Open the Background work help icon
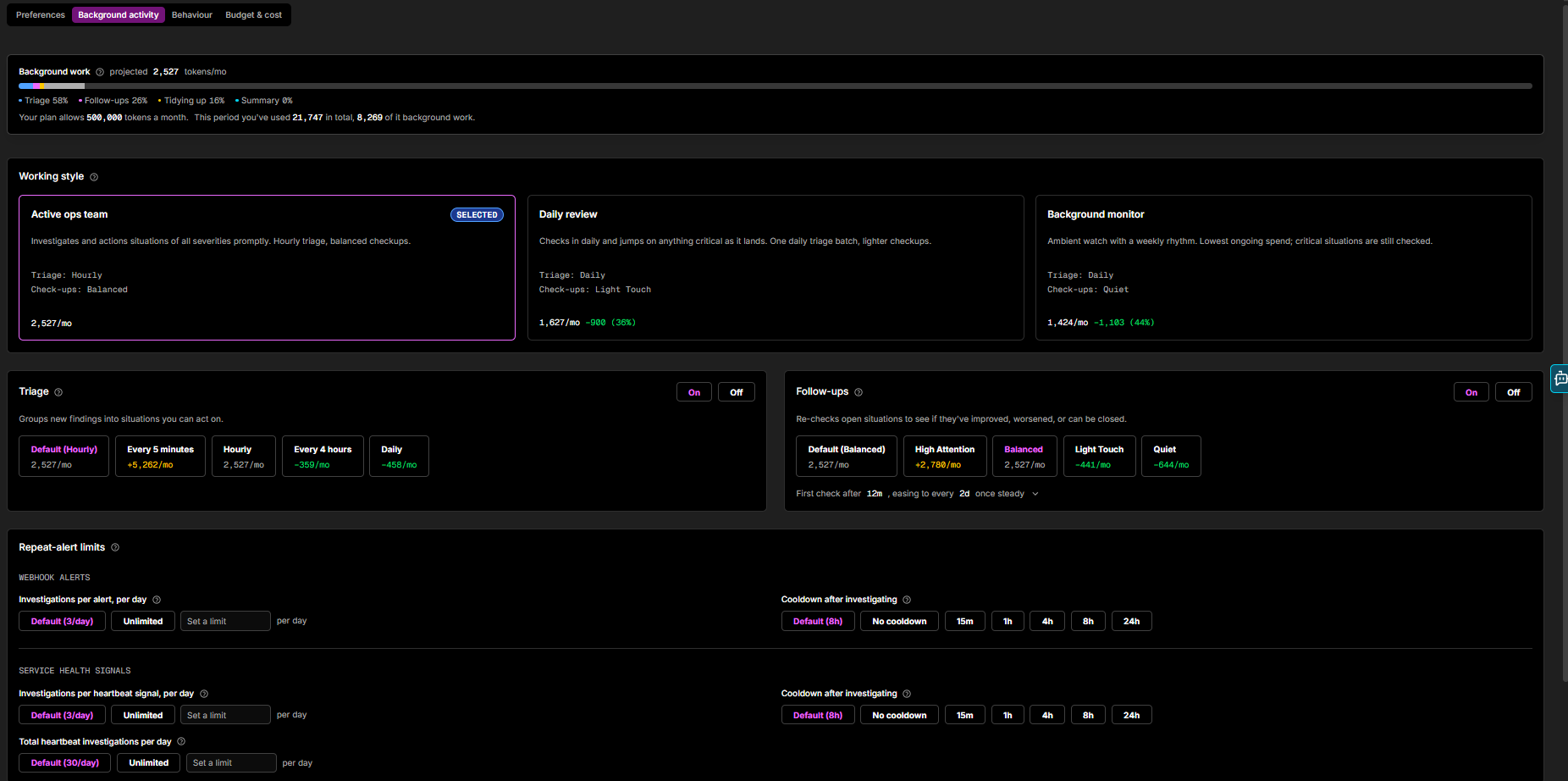The height and width of the screenshot is (781, 1568). click(x=100, y=72)
